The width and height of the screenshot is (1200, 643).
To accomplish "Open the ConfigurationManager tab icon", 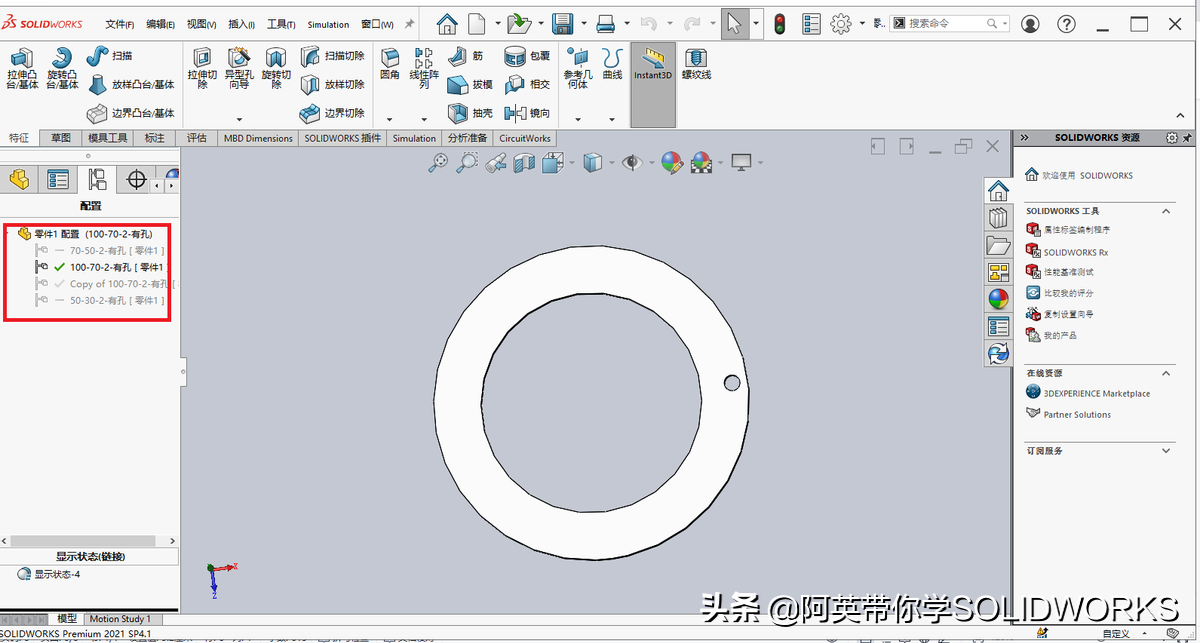I will [x=97, y=179].
